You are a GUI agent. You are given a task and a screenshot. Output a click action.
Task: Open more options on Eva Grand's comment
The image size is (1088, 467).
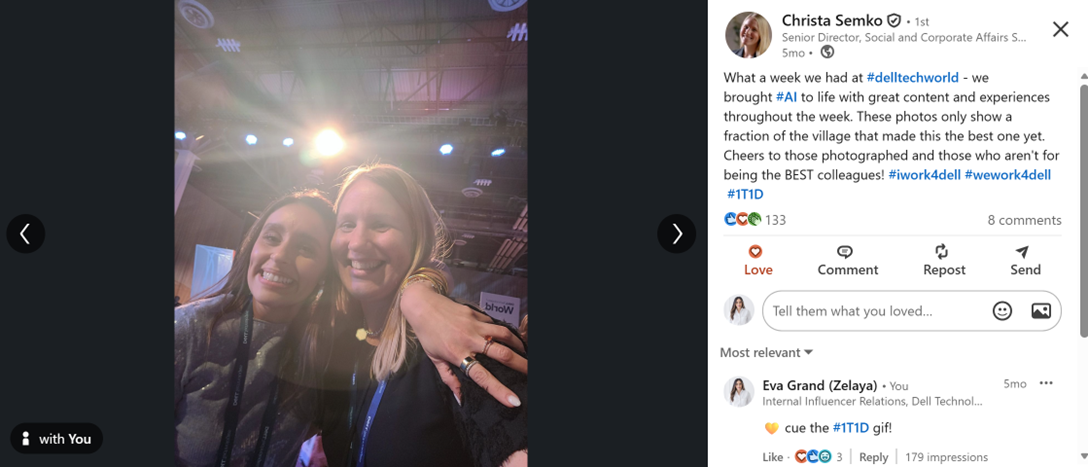[x=1046, y=384]
